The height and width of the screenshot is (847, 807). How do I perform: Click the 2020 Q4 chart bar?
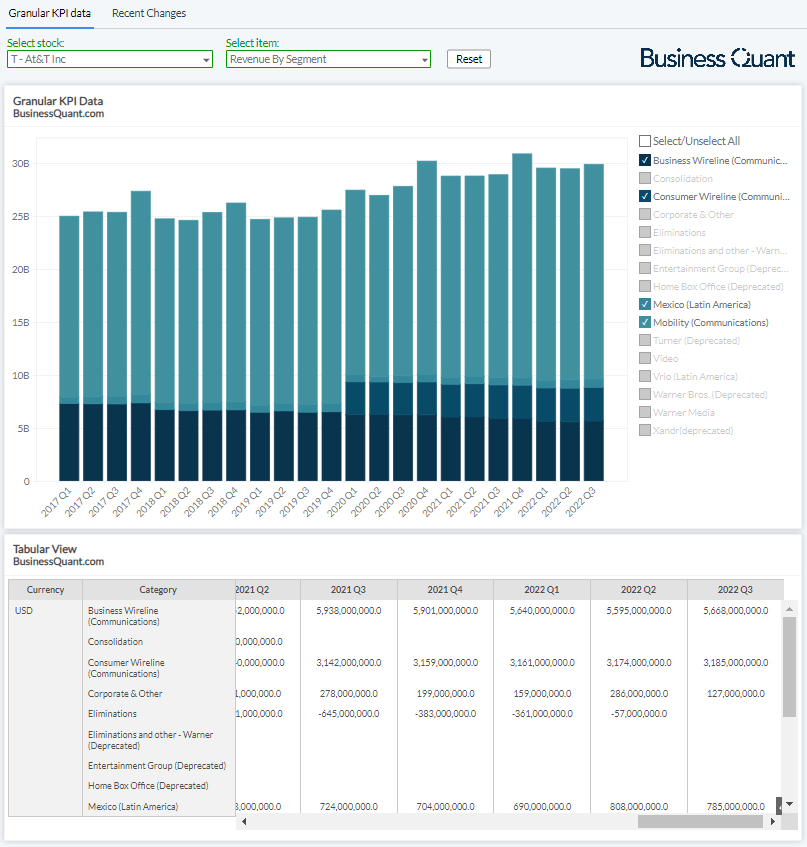click(427, 321)
